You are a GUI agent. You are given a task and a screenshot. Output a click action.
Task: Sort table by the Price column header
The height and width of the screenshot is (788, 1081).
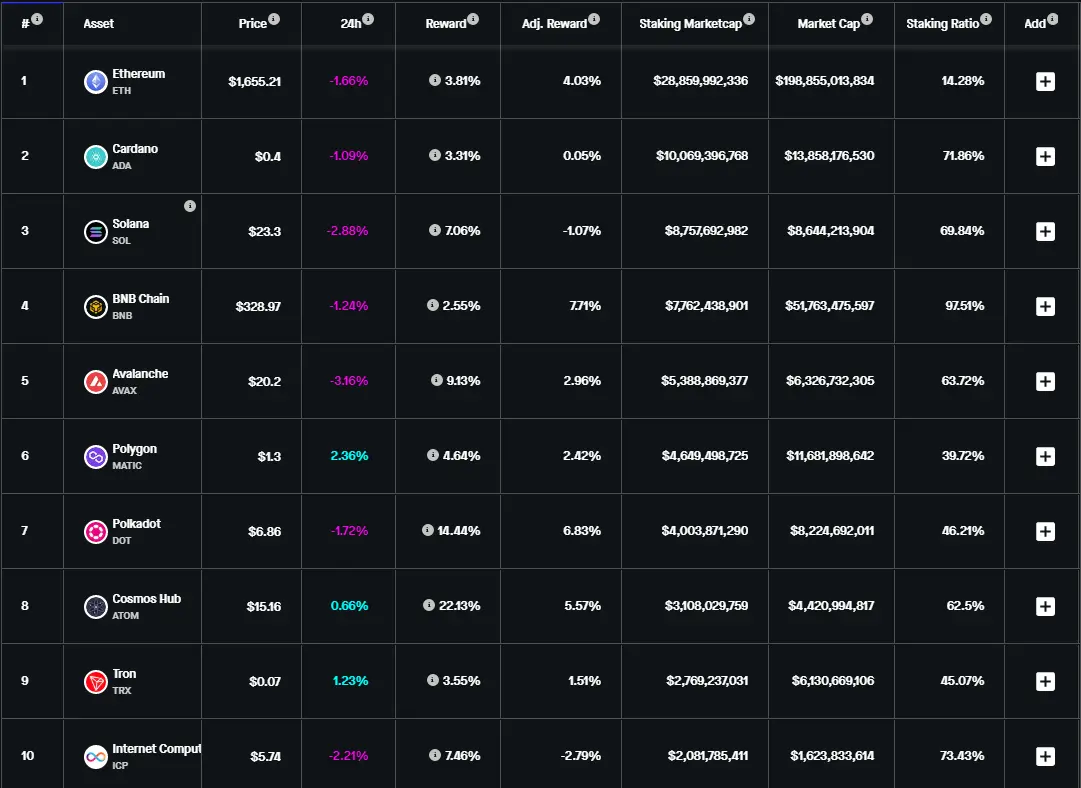coord(252,23)
